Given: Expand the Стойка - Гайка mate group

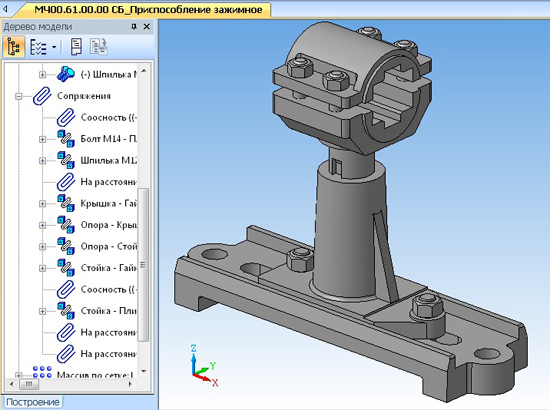Looking at the screenshot, I should 42,268.
